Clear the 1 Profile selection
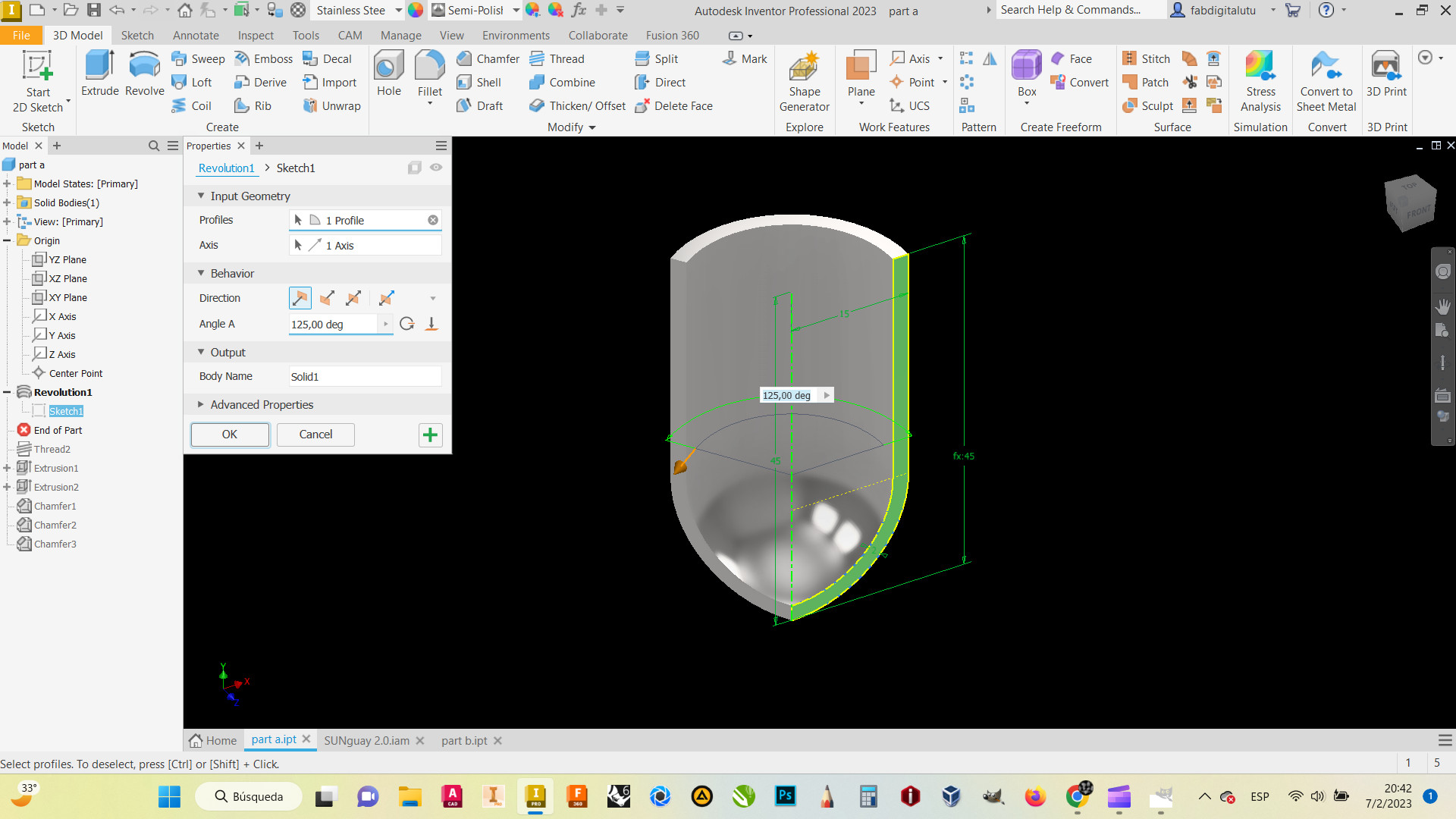Screen dimensions: 1456x819 [433, 220]
